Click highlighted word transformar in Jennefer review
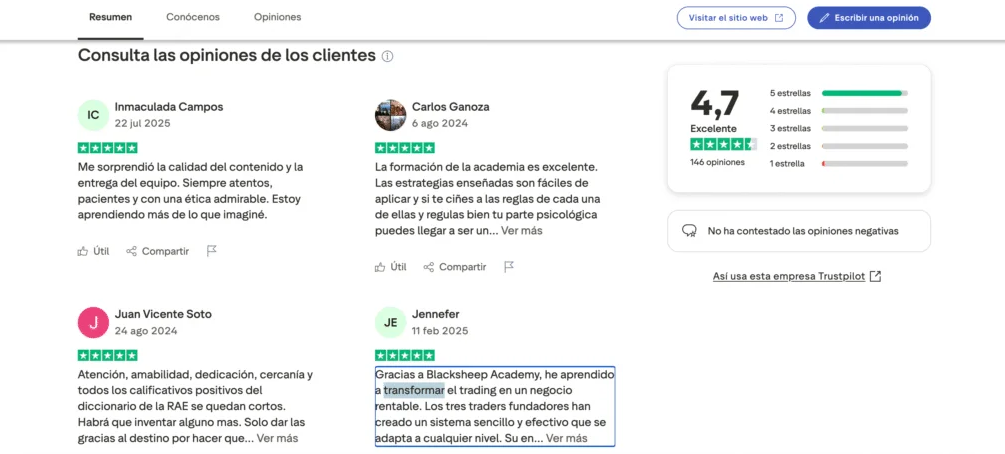The image size is (1005, 454). [414, 391]
